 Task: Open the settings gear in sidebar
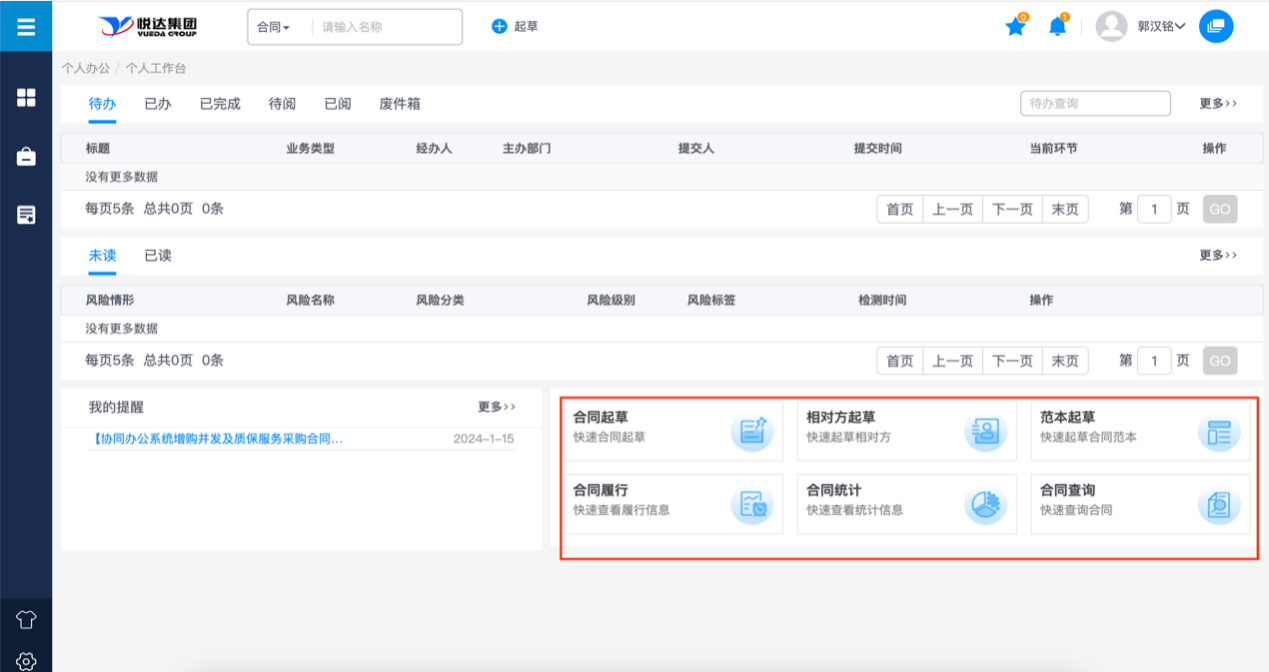tap(26, 660)
